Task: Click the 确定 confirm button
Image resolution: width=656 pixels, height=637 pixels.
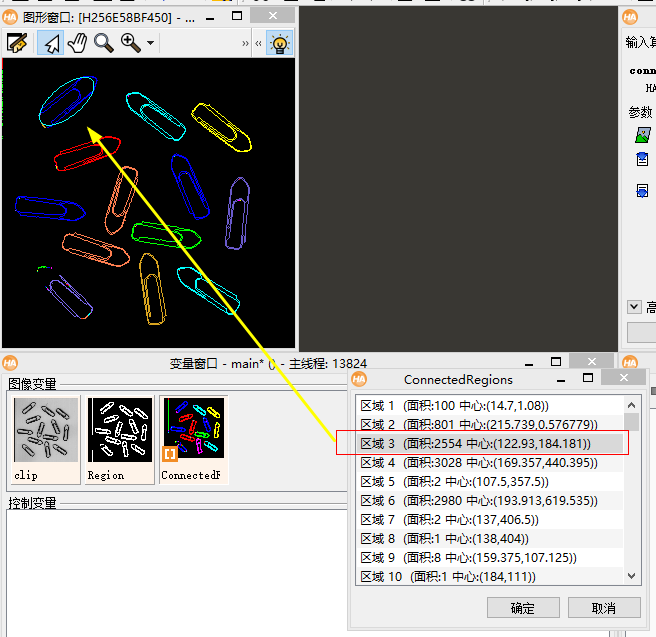Action: [523, 608]
